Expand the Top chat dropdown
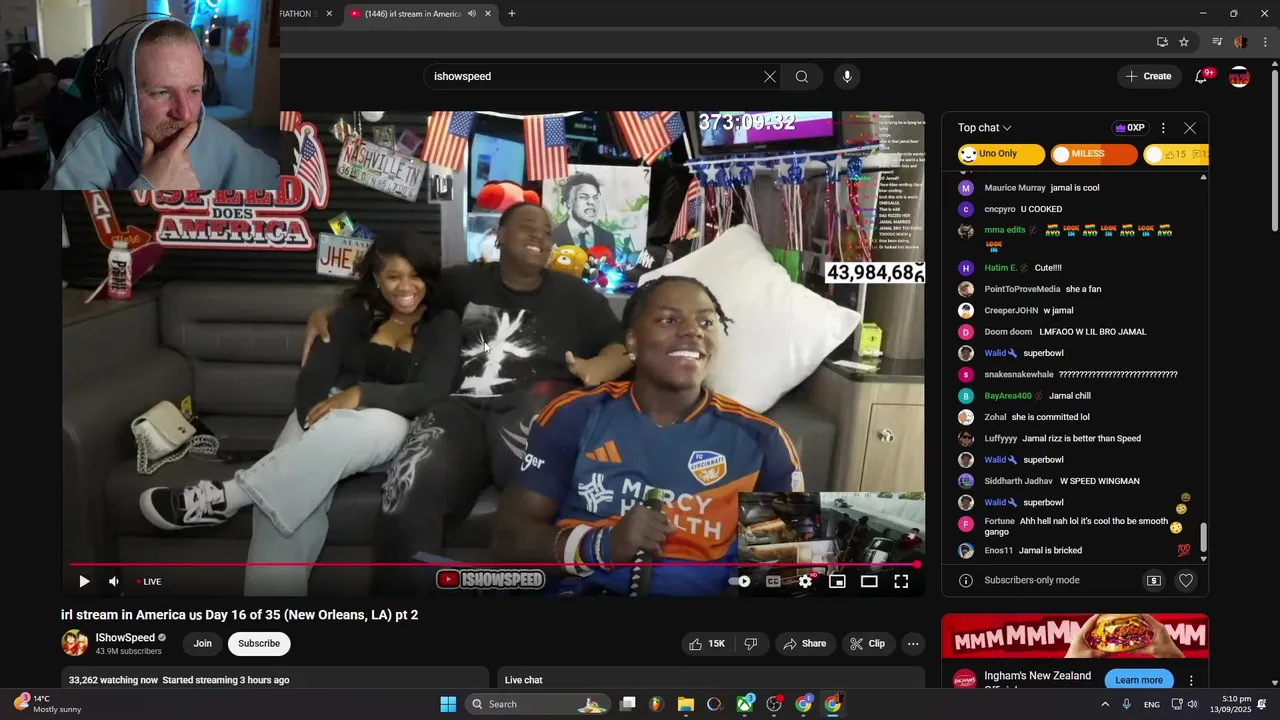Viewport: 1280px width, 720px height. click(x=985, y=128)
